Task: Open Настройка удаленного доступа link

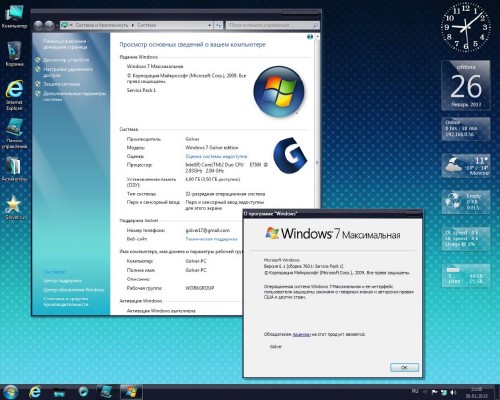Action: (68, 72)
